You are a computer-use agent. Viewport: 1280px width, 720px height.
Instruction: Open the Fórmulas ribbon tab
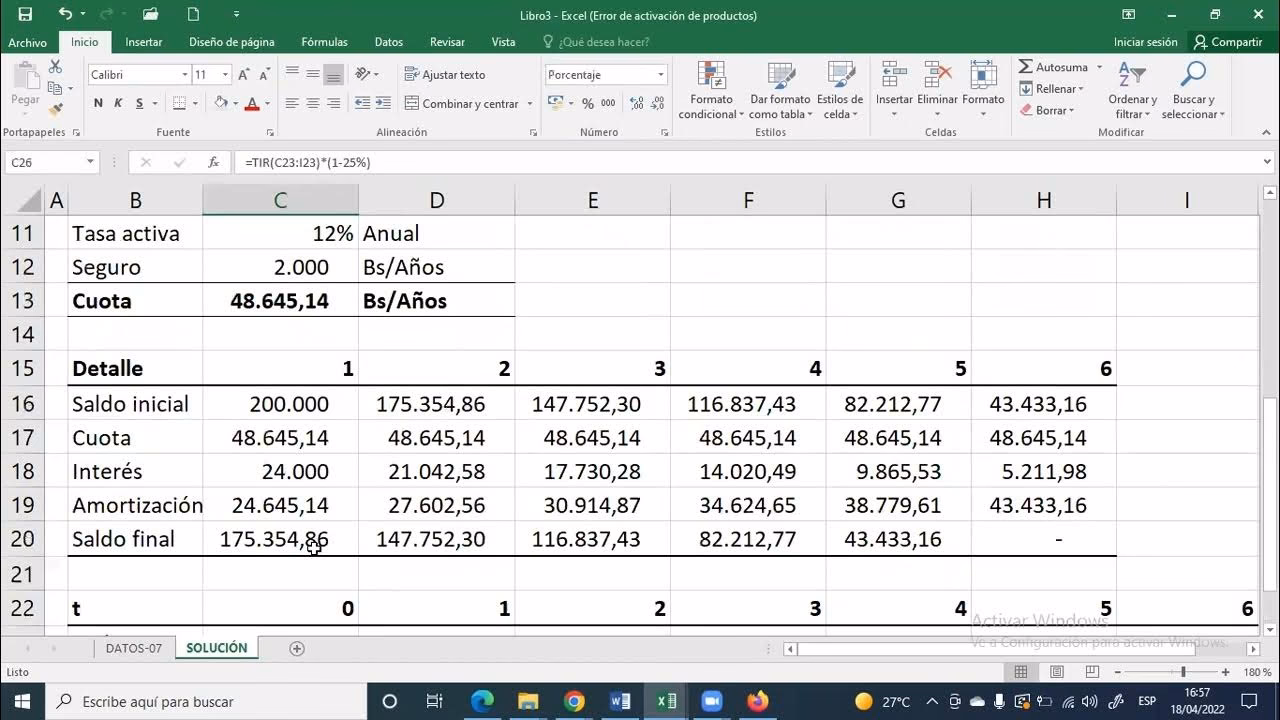click(x=324, y=42)
